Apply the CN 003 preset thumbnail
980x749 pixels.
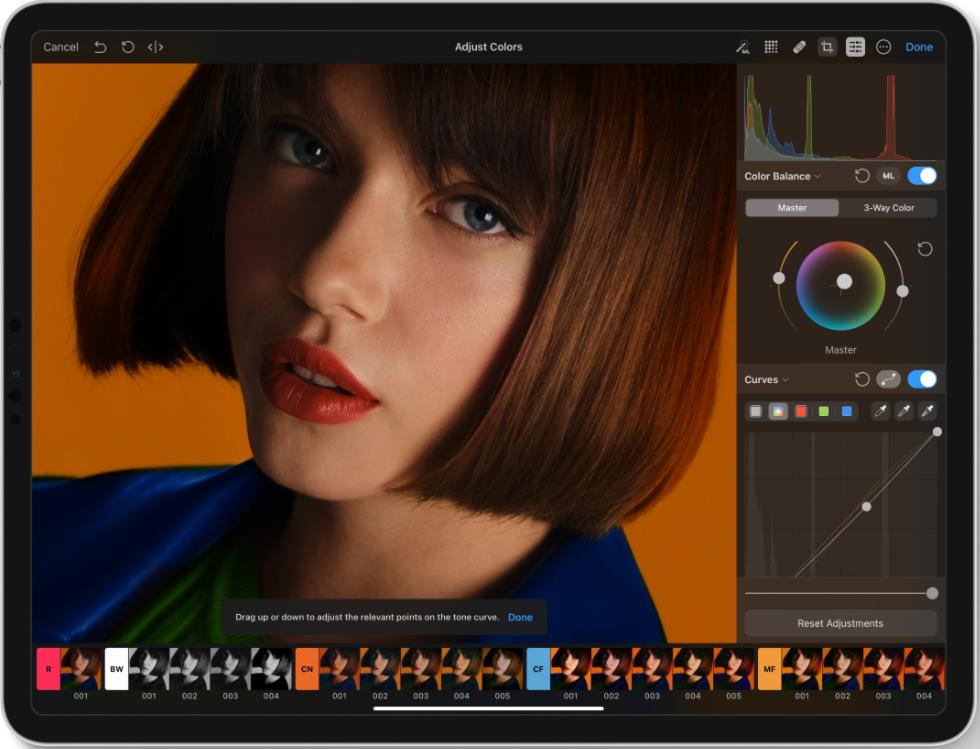tap(421, 669)
